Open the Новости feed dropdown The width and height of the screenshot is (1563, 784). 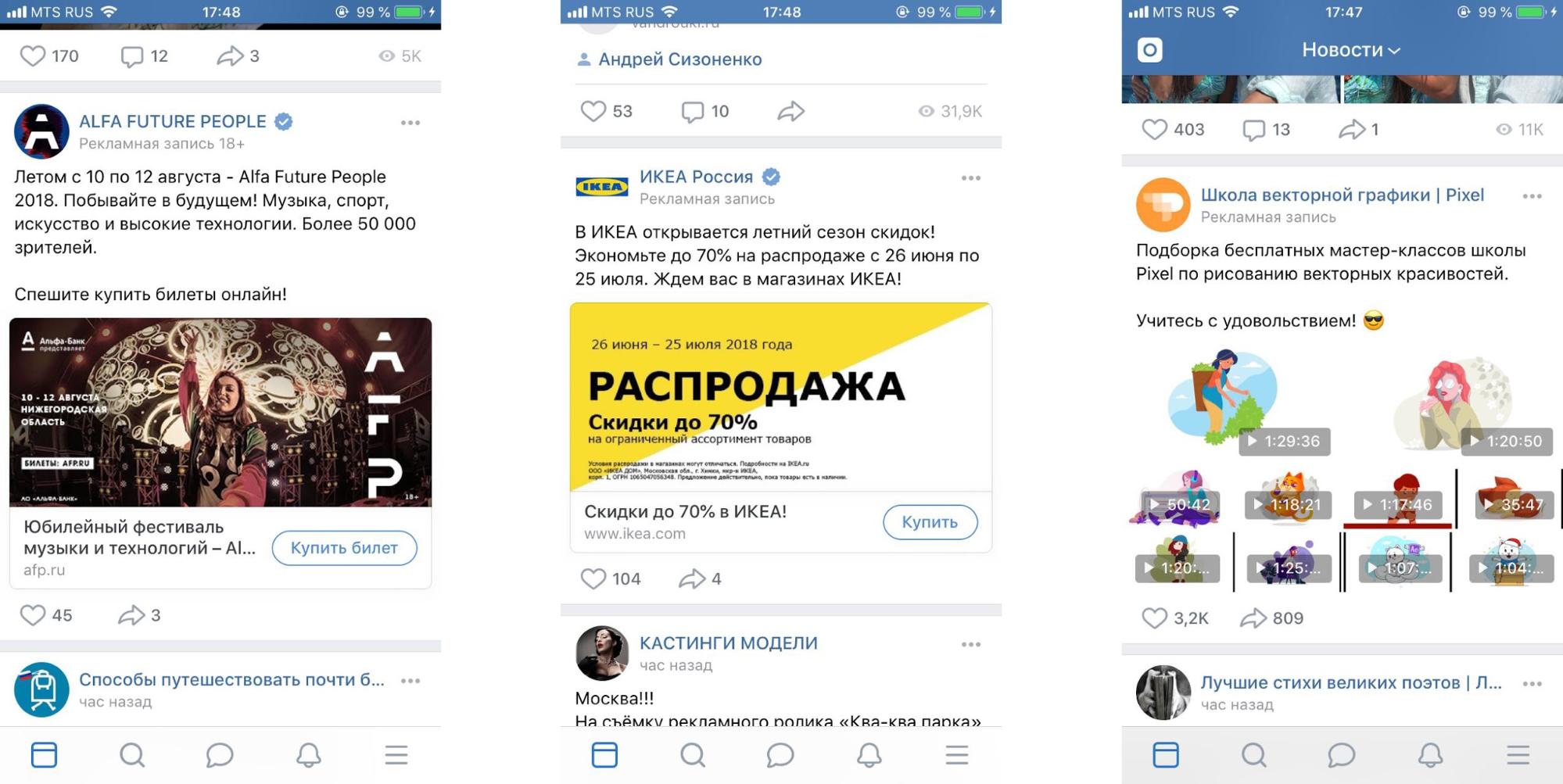[x=1351, y=50]
